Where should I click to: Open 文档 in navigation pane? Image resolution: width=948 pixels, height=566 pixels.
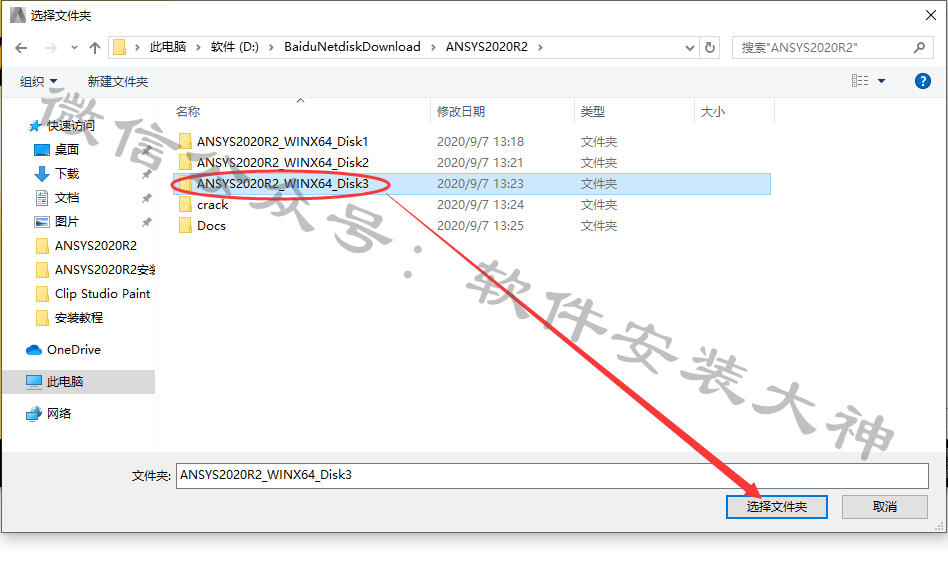coord(67,198)
